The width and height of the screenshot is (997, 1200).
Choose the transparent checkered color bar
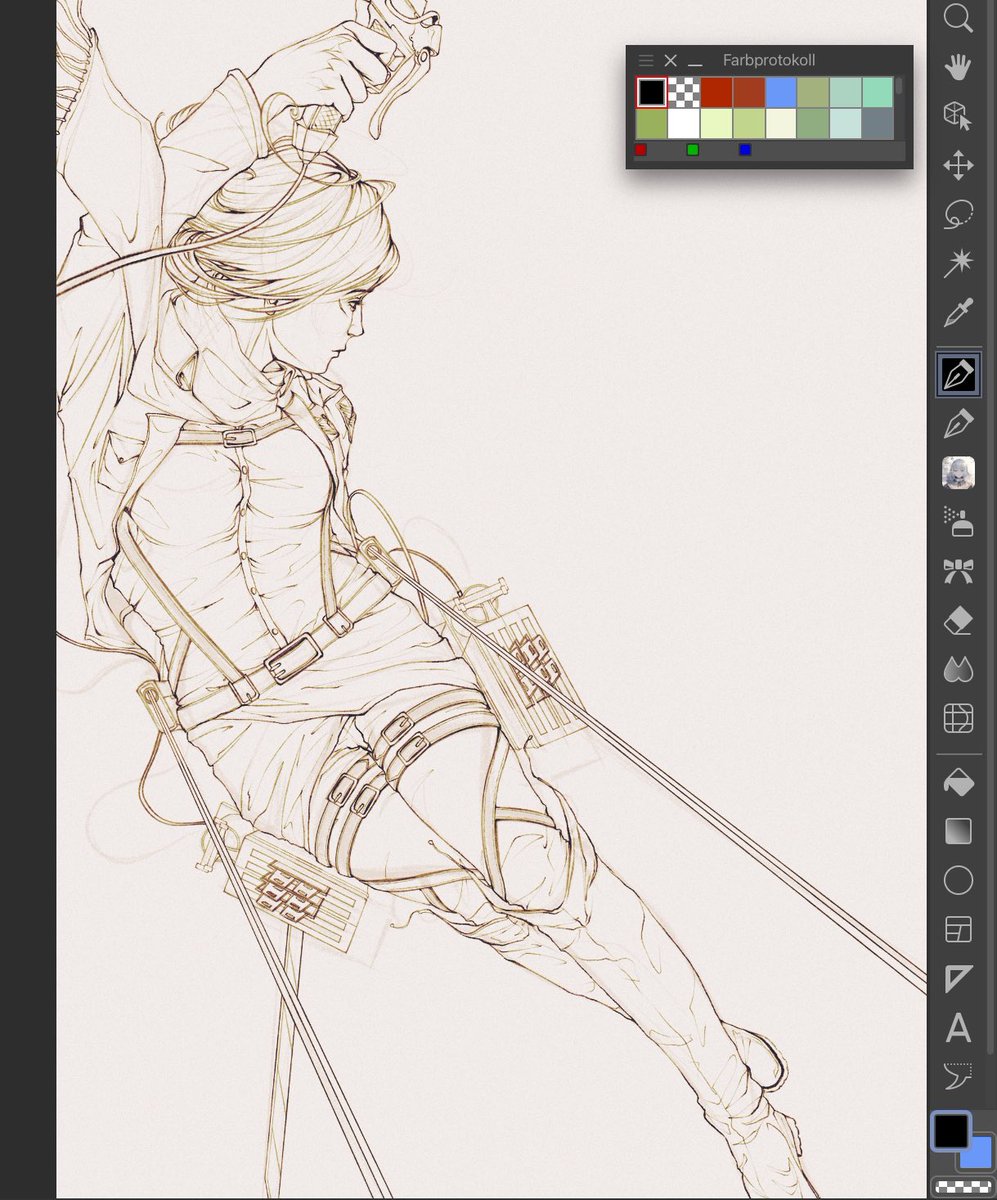961,1187
